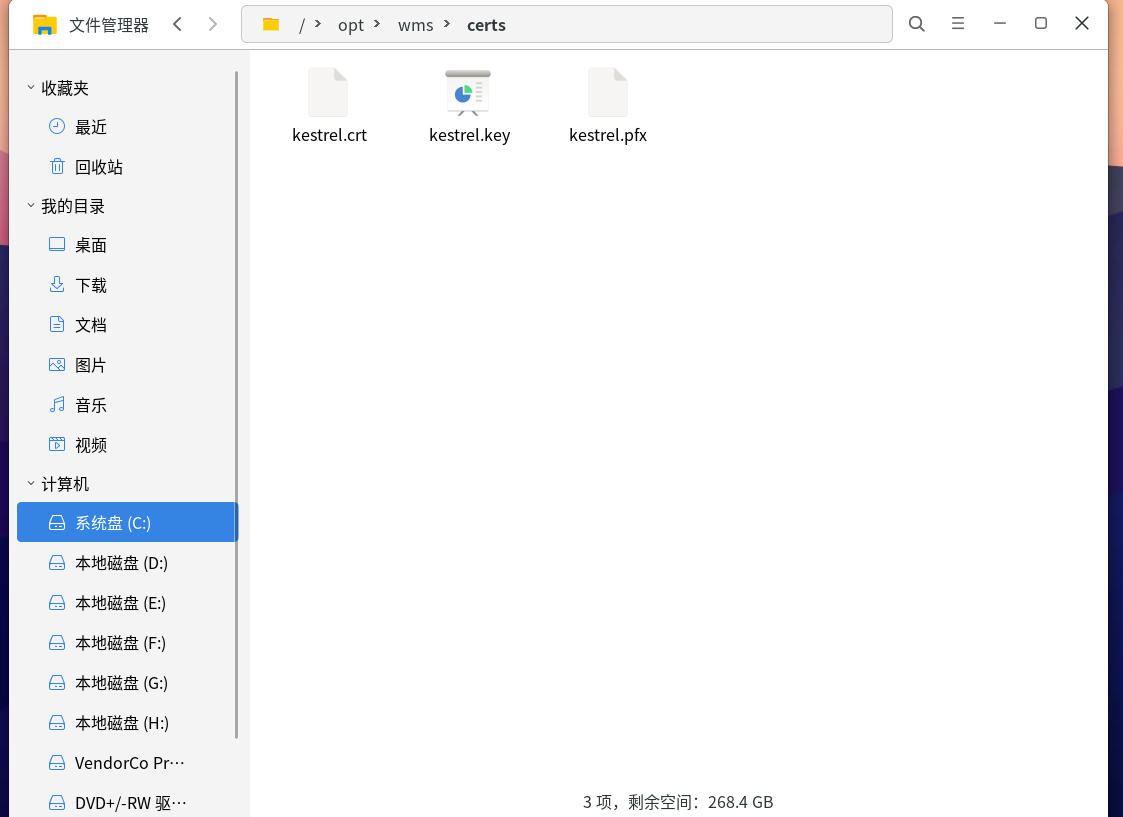Screen dimensions: 1123x817
Task: Collapse the 收藏夹 section
Action: (31, 87)
